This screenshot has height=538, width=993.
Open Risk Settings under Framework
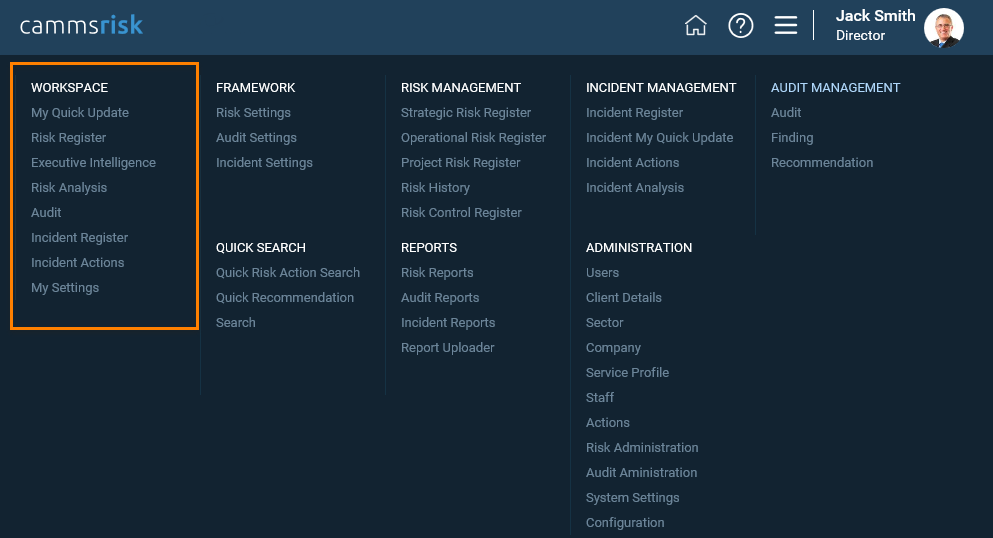(253, 113)
